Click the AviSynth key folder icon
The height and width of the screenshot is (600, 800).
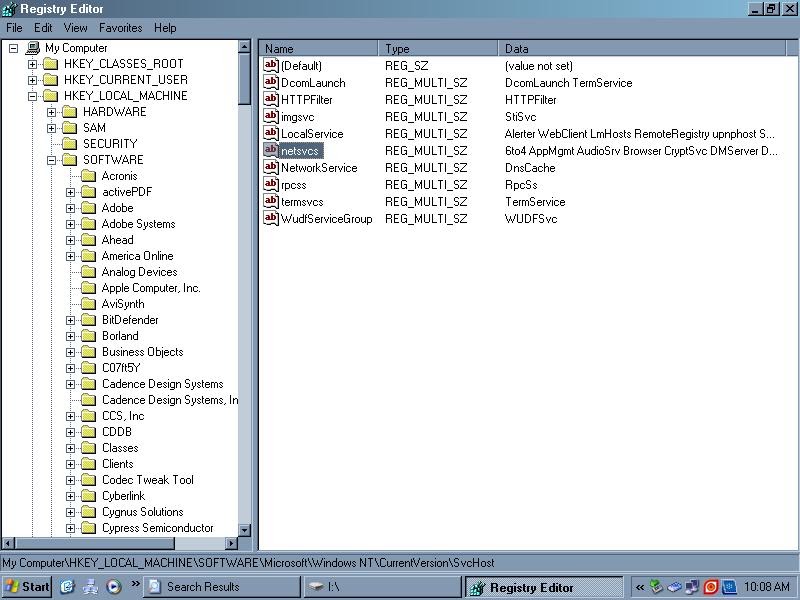pyautogui.click(x=88, y=304)
